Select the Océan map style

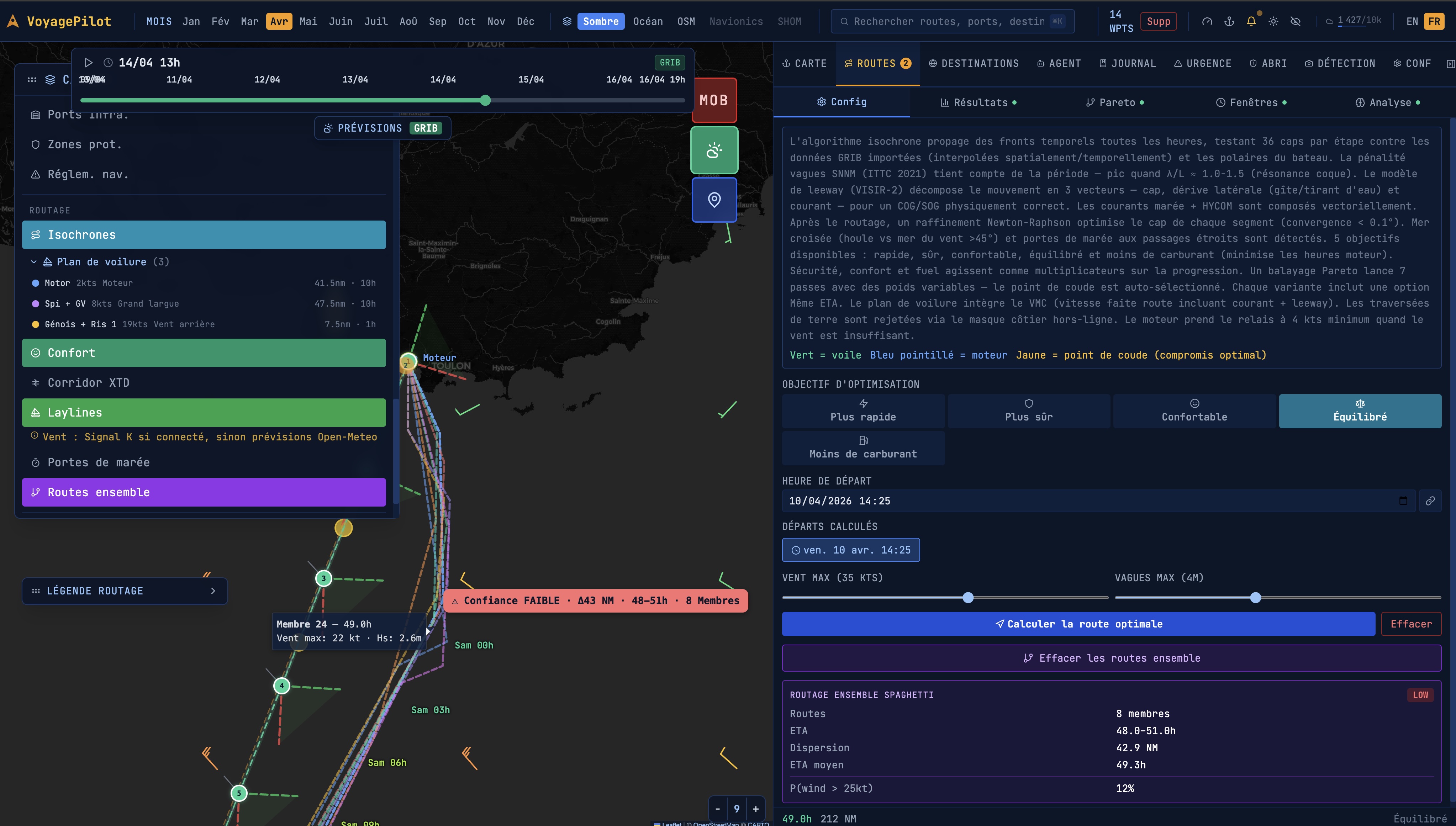pyautogui.click(x=648, y=22)
